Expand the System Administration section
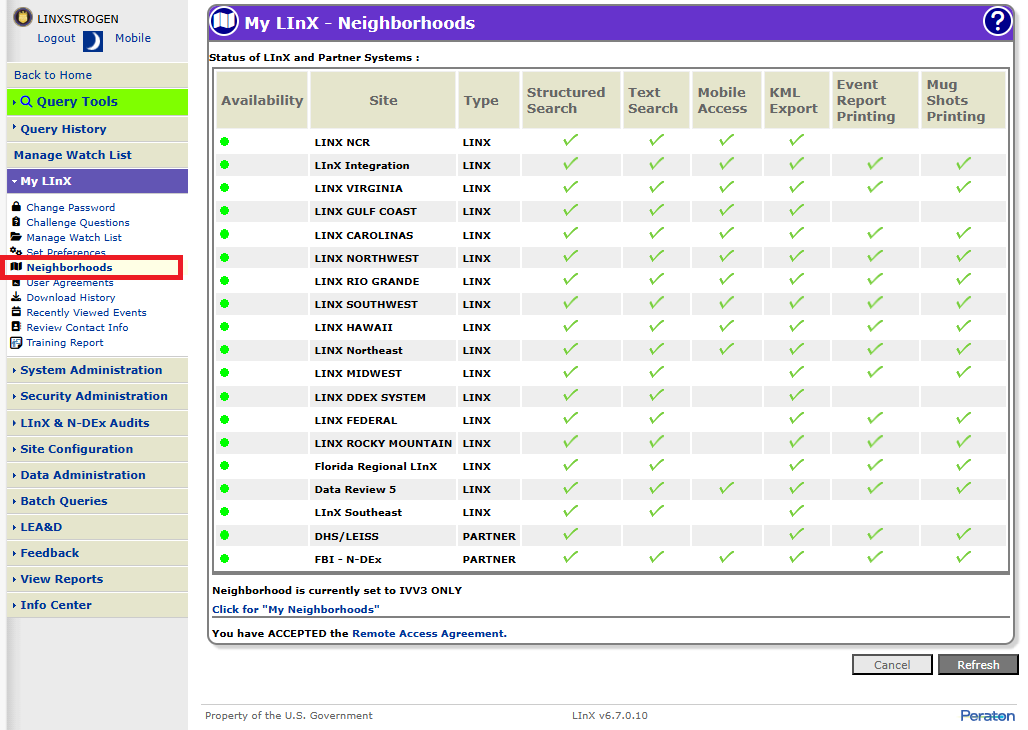 [x=91, y=370]
